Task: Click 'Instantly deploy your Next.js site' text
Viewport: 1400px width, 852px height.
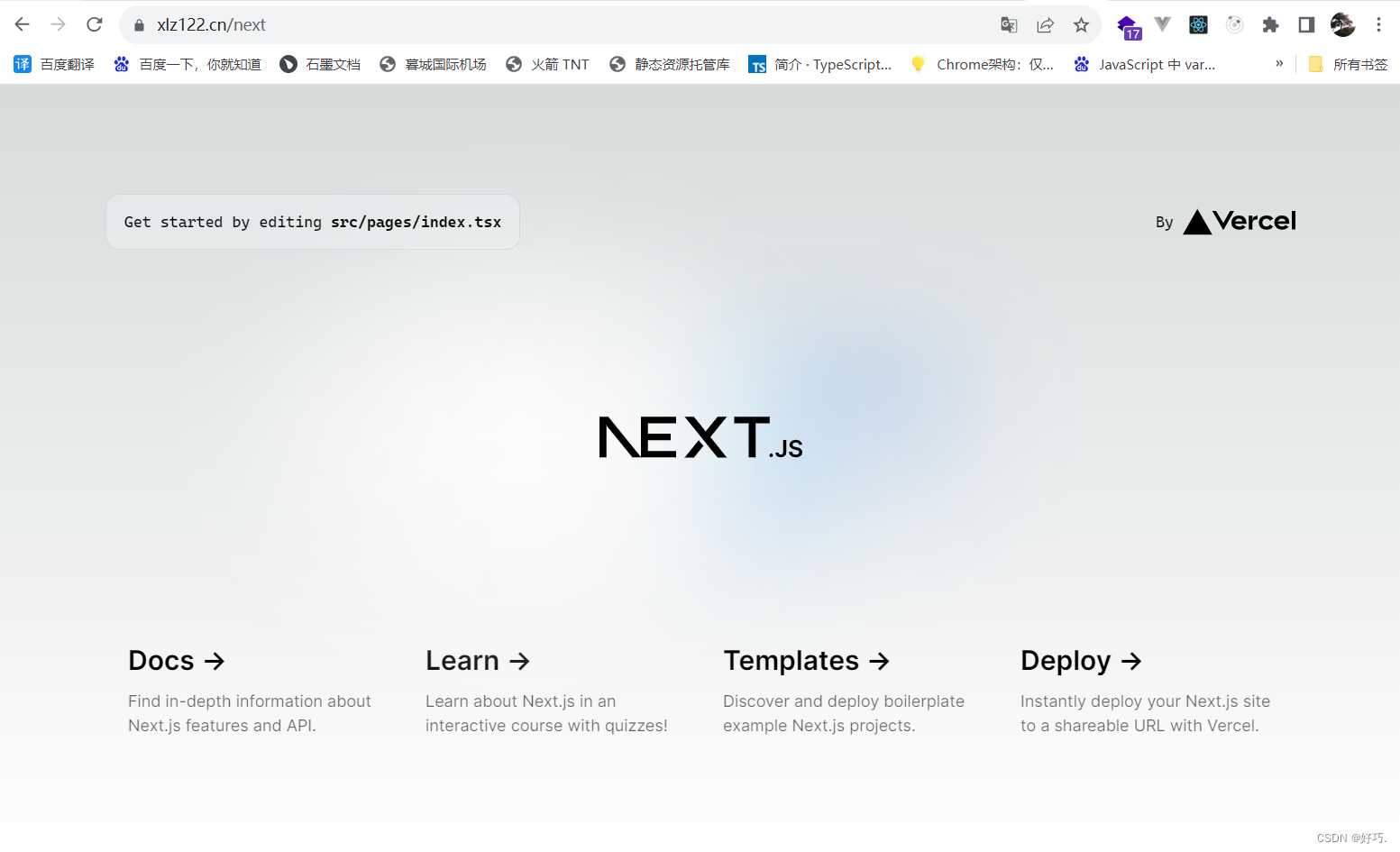Action: [1145, 701]
